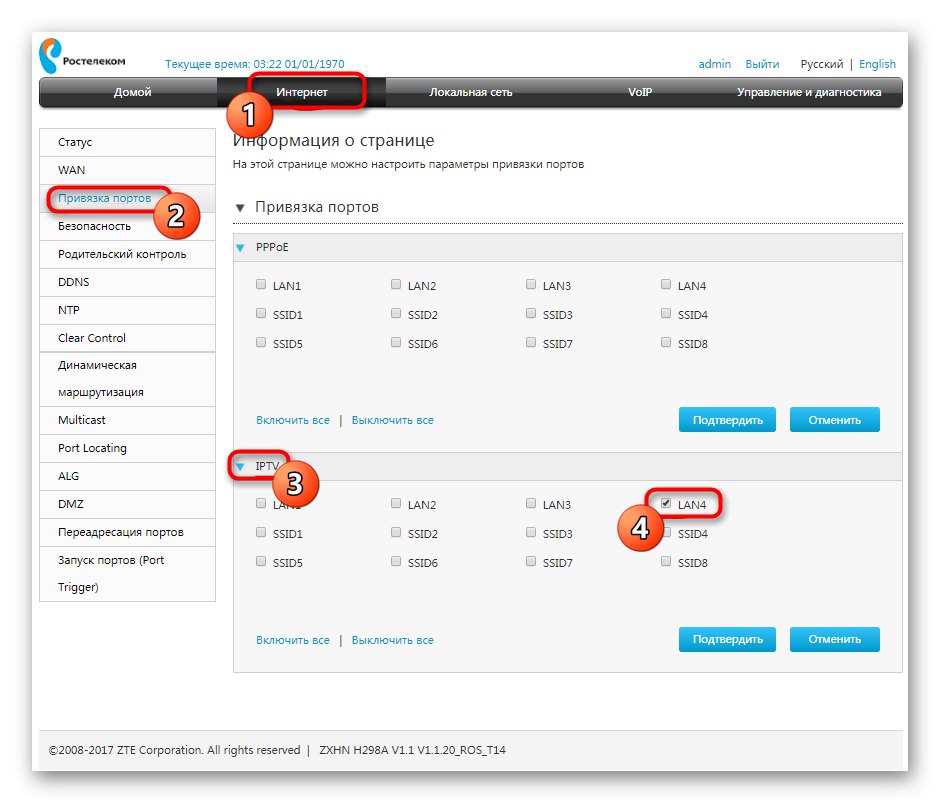The width and height of the screenshot is (940, 803).
Task: Enable LAN3 under IPTV
Action: [531, 503]
